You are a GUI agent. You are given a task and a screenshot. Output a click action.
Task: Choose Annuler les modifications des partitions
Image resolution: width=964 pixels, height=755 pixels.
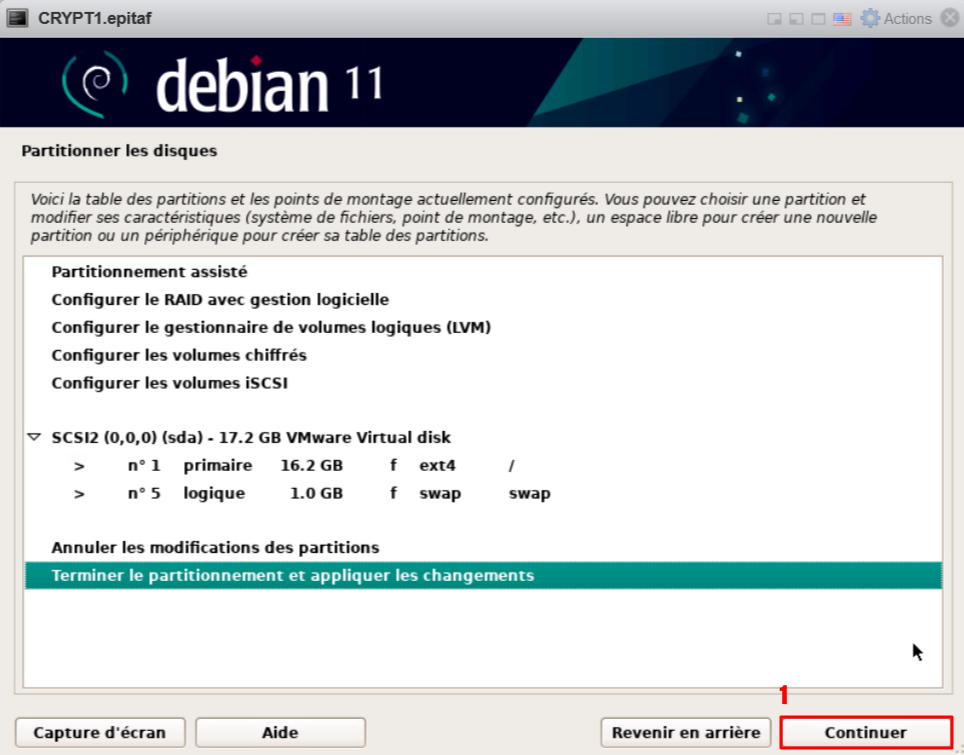pos(215,547)
